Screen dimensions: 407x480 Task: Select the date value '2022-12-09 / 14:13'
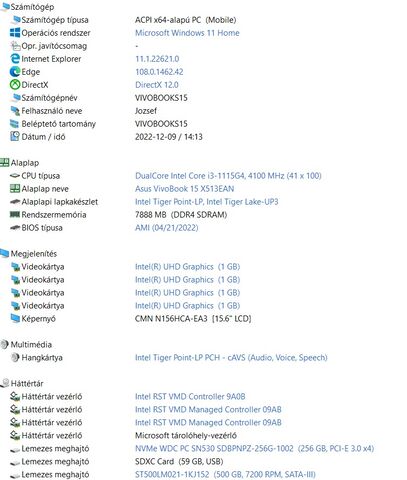coord(169,137)
